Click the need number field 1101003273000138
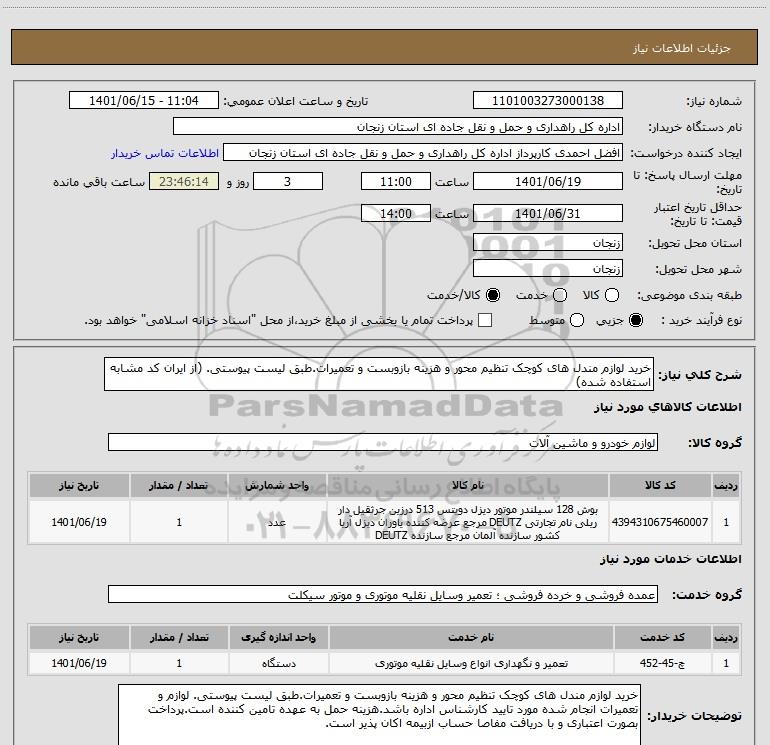This screenshot has width=770, height=745. (548, 100)
